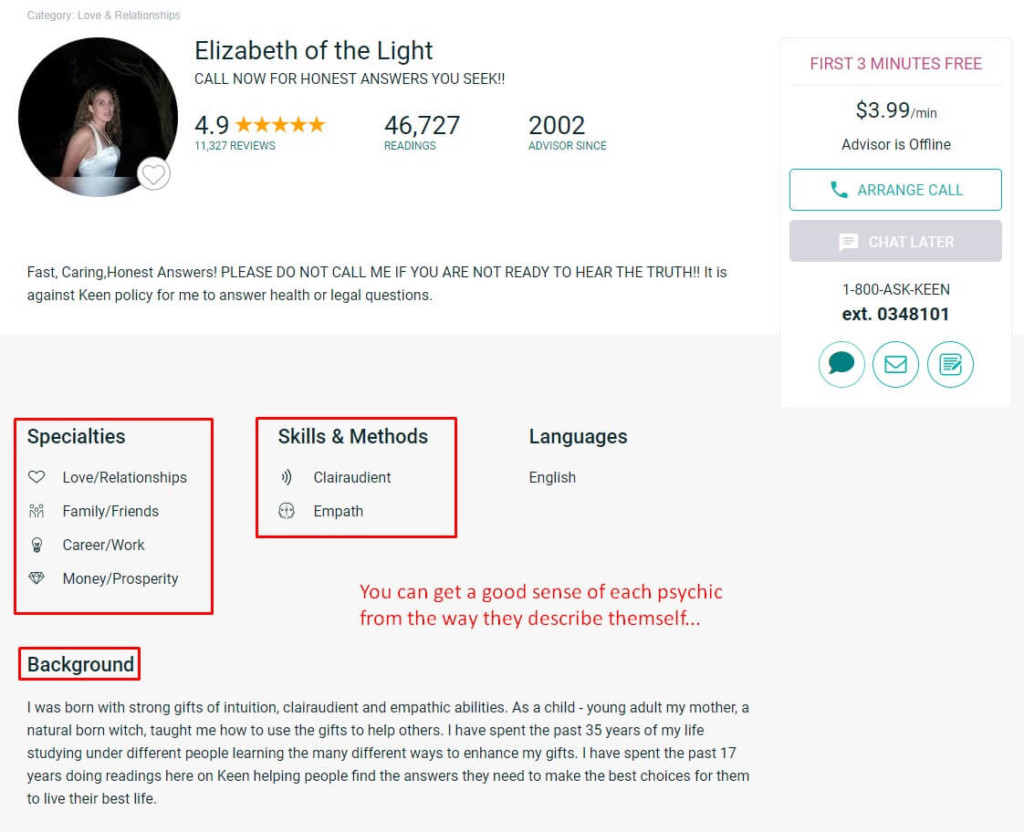Click the chat bubble icon under the extension number
This screenshot has height=832, width=1024.
(x=841, y=364)
